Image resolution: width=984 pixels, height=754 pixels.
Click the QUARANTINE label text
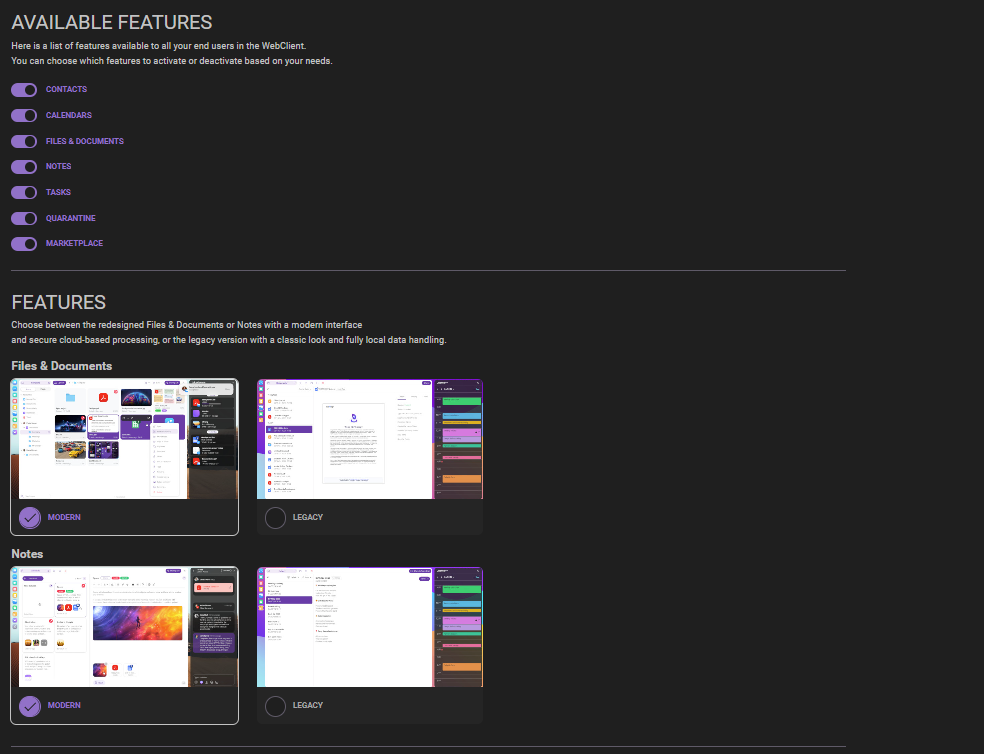[70, 218]
